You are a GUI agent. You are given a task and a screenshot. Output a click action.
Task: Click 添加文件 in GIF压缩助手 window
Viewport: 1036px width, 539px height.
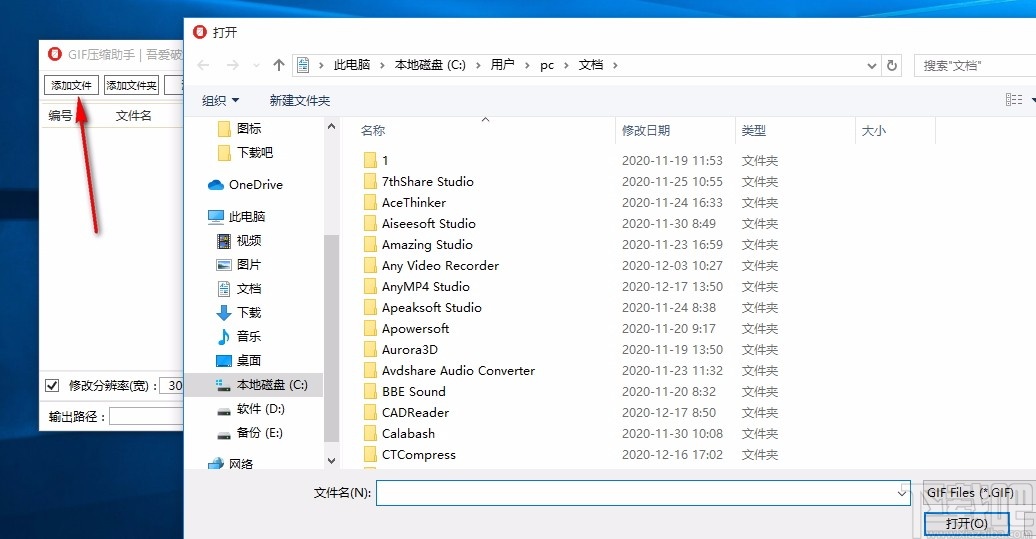71,85
